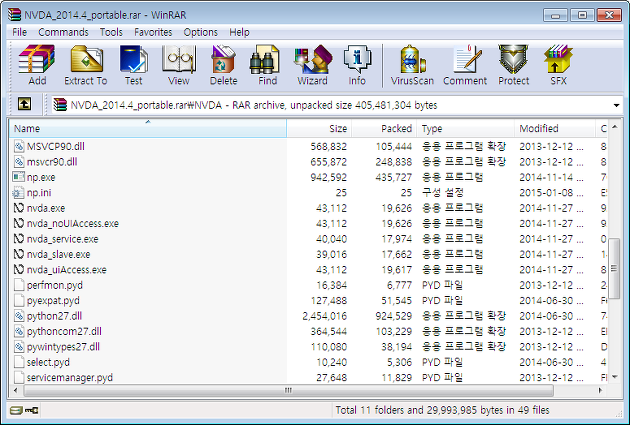Click the horizontal scrollbar left arrow
The image size is (630, 425).
pos(16,390)
